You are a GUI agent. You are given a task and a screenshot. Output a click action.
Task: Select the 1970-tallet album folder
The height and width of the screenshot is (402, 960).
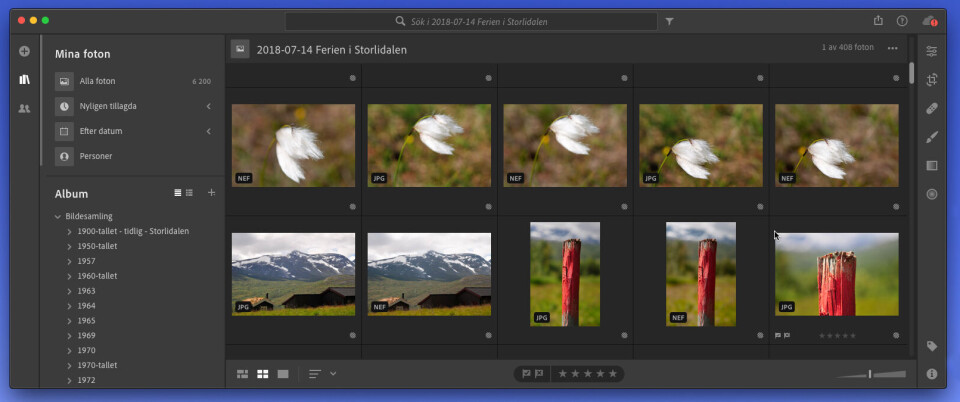[x=97, y=365]
